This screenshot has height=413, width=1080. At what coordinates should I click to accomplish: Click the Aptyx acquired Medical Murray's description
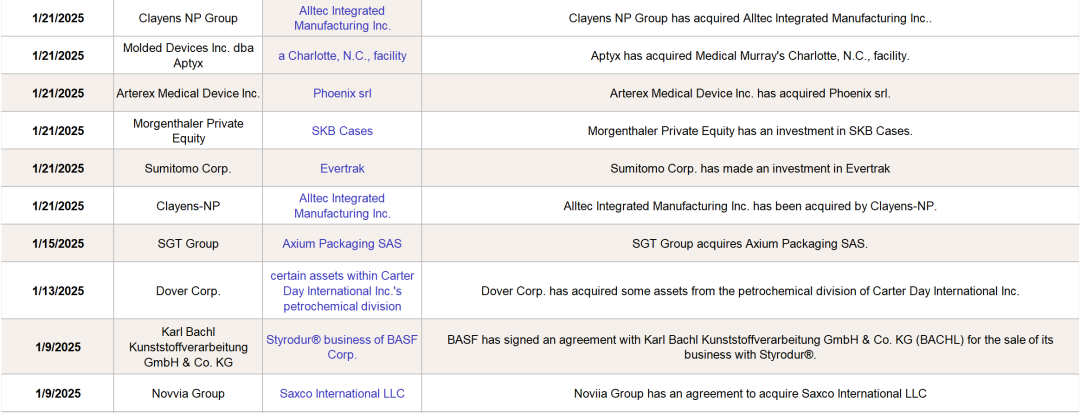[x=750, y=56]
